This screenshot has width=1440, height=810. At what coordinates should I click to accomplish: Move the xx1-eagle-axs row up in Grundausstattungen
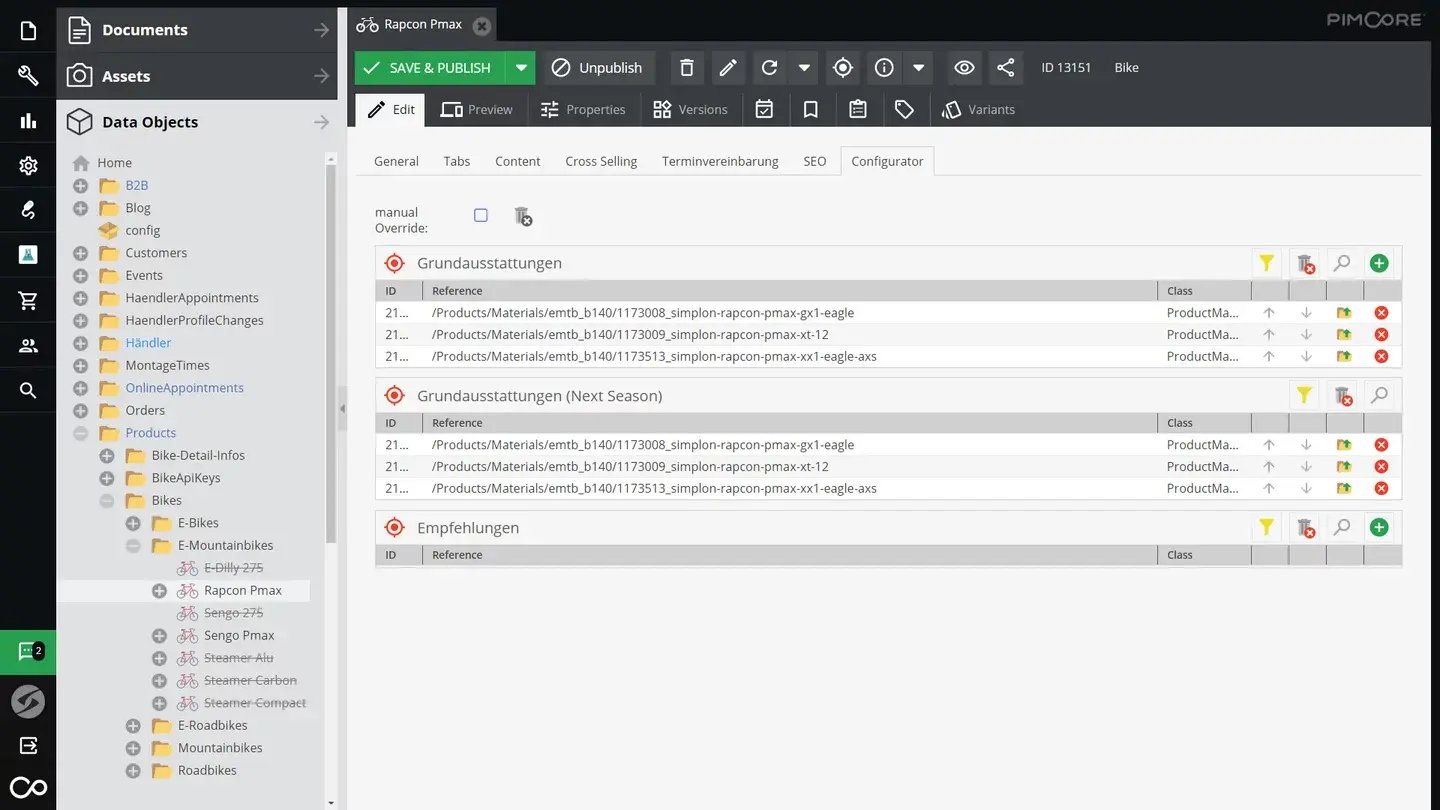[1269, 356]
